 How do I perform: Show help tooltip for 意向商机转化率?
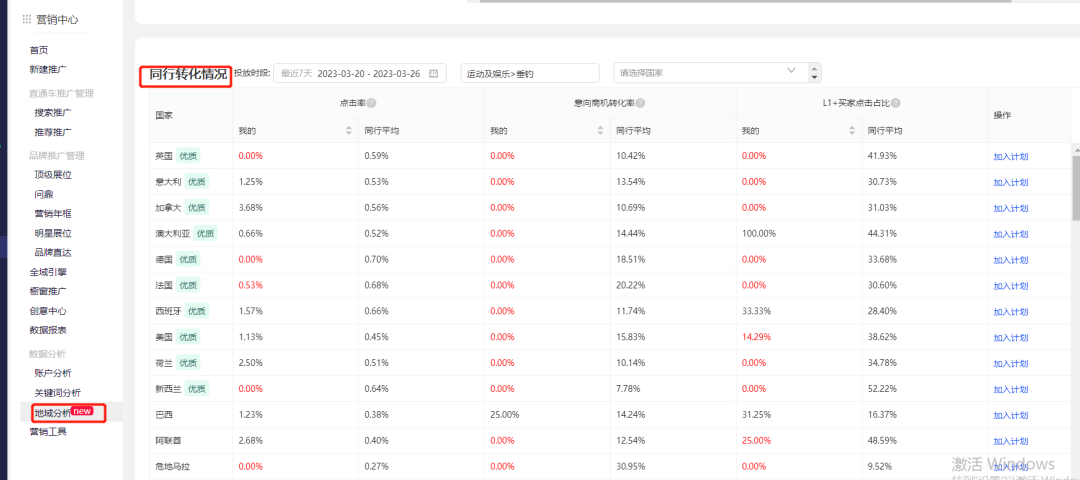(640, 103)
